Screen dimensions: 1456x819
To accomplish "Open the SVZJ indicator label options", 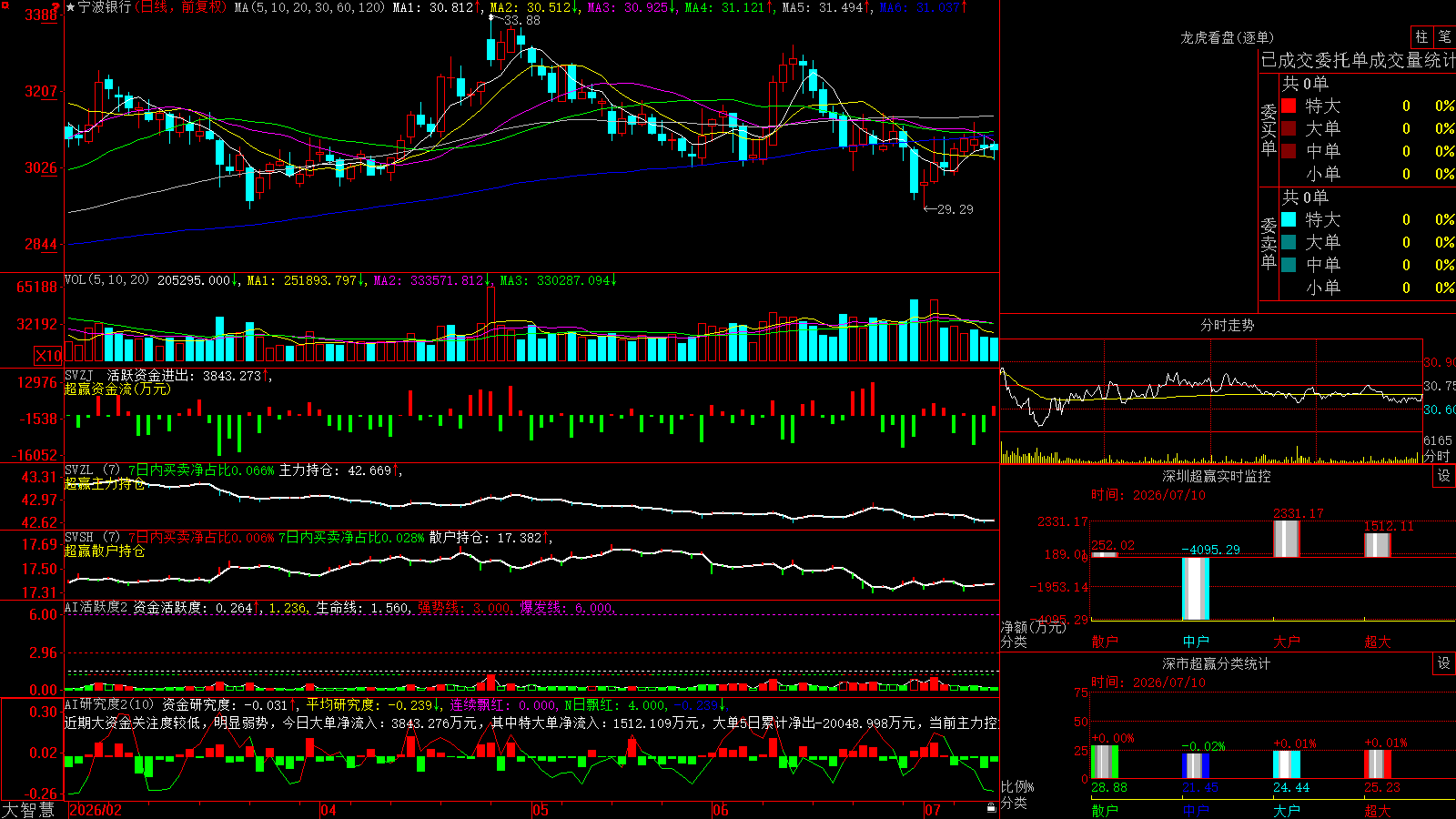I will 79,375.
